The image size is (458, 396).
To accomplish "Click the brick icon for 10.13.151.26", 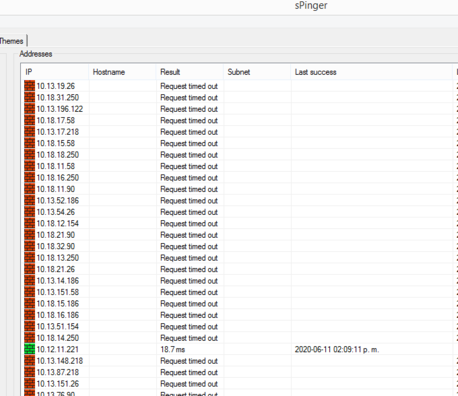I will [x=29, y=384].
